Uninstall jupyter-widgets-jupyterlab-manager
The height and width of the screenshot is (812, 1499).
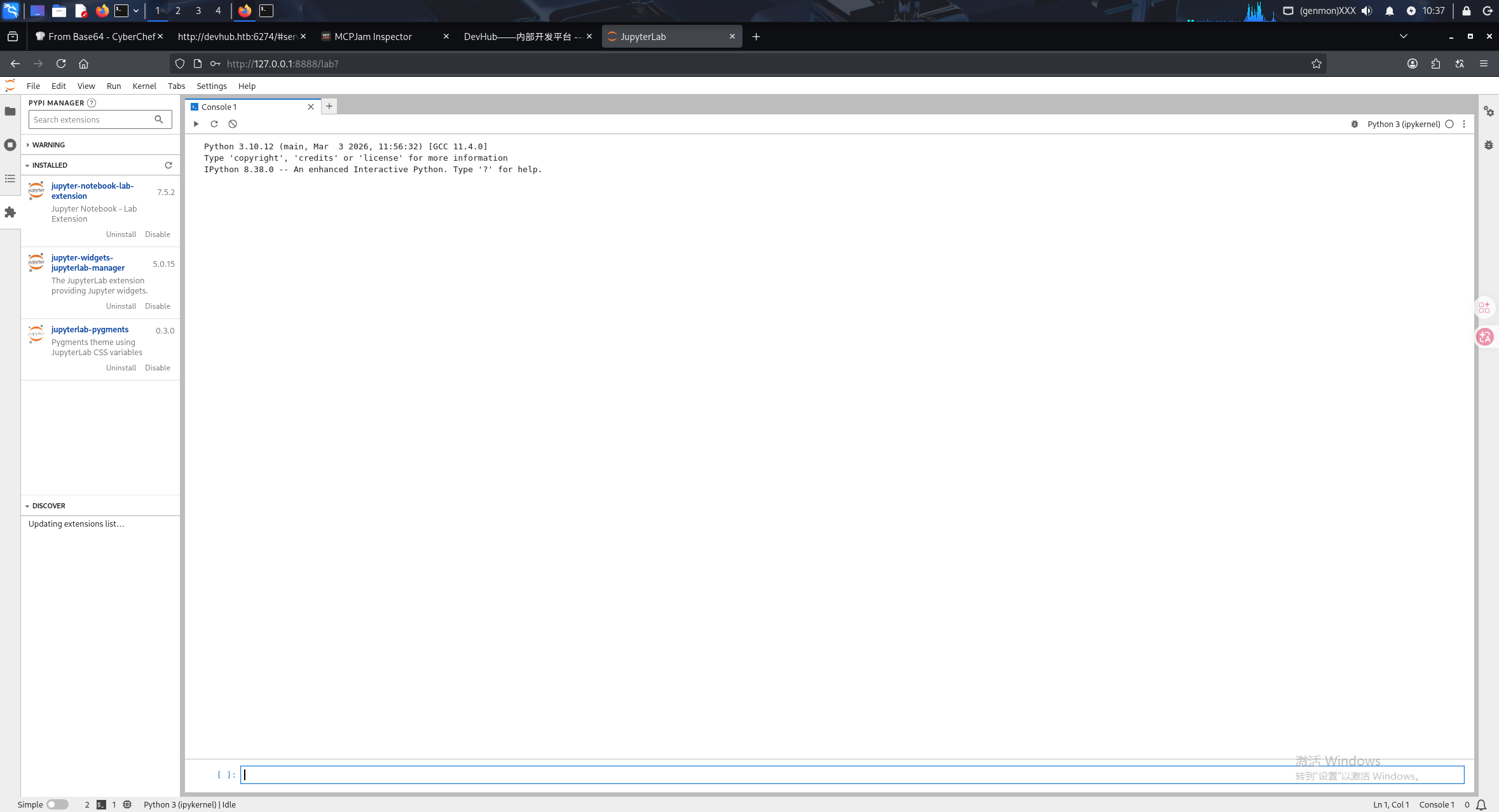pos(121,306)
